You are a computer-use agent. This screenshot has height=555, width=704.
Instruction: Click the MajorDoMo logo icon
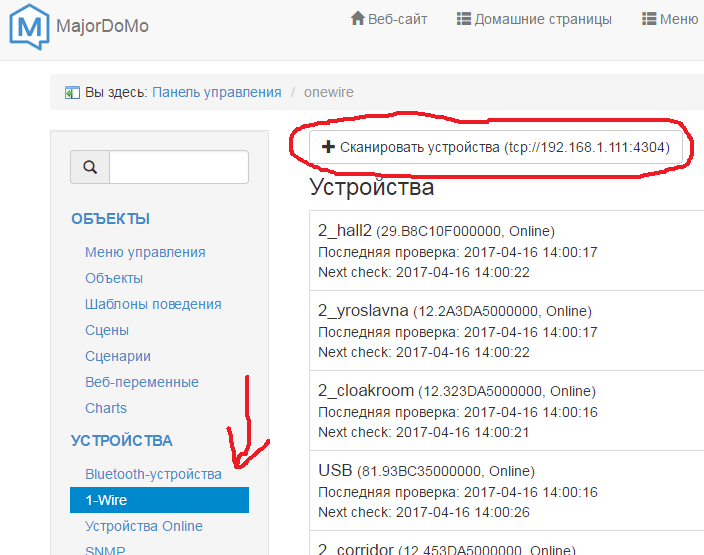coord(29,26)
